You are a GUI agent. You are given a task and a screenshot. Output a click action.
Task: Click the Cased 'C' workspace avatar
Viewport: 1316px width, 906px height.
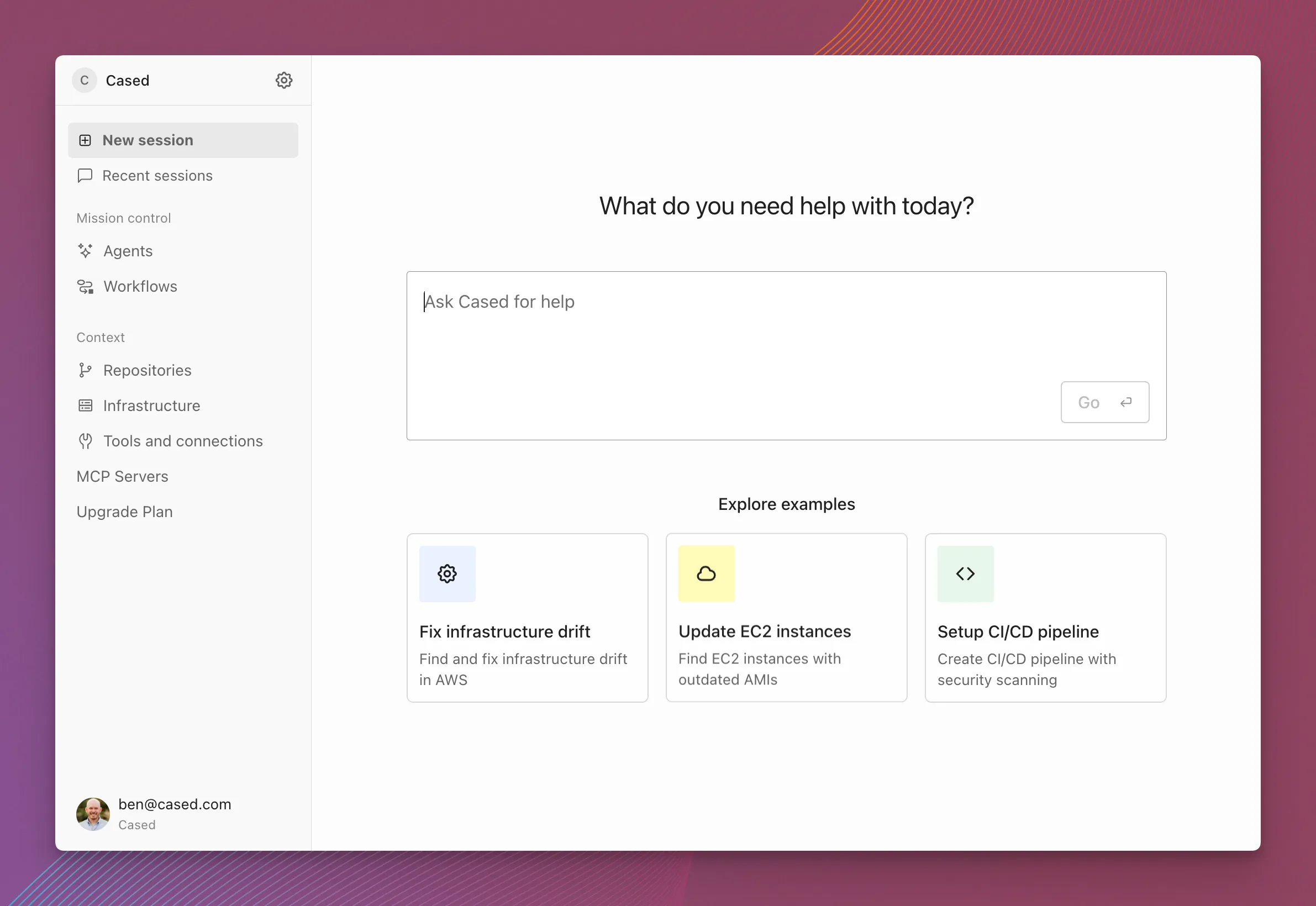(x=84, y=80)
